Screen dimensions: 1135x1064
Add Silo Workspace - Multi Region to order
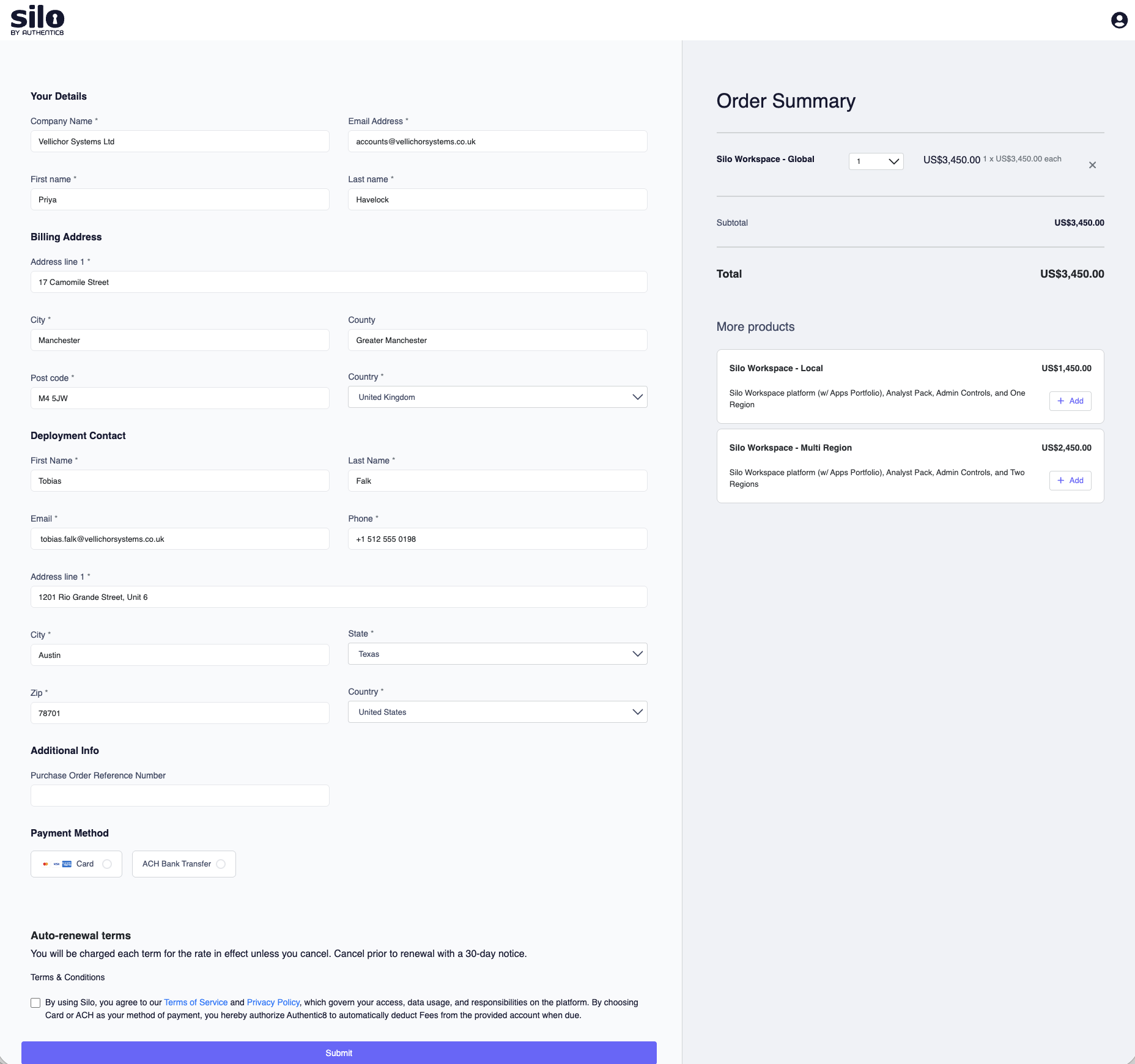1070,481
